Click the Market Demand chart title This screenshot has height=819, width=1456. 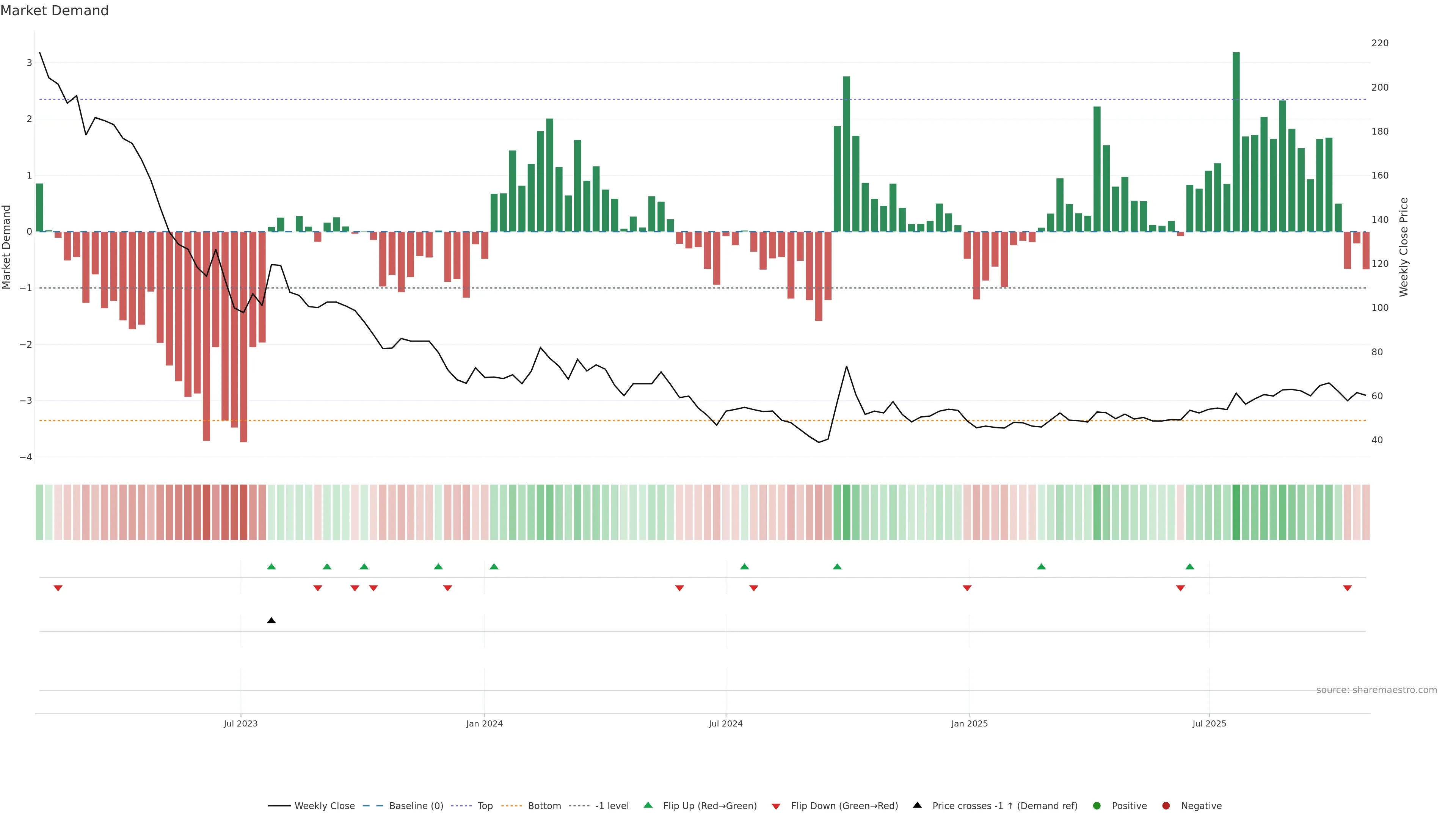pyautogui.click(x=54, y=11)
